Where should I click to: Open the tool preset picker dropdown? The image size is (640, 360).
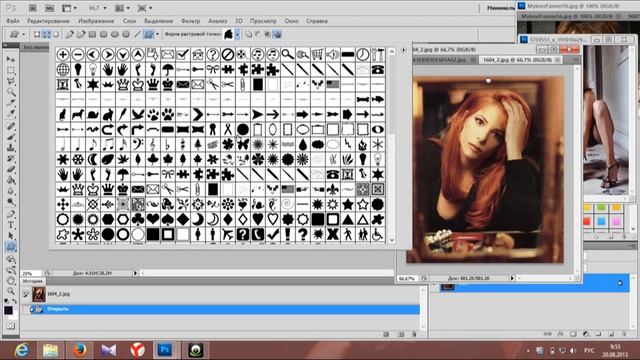coord(23,34)
